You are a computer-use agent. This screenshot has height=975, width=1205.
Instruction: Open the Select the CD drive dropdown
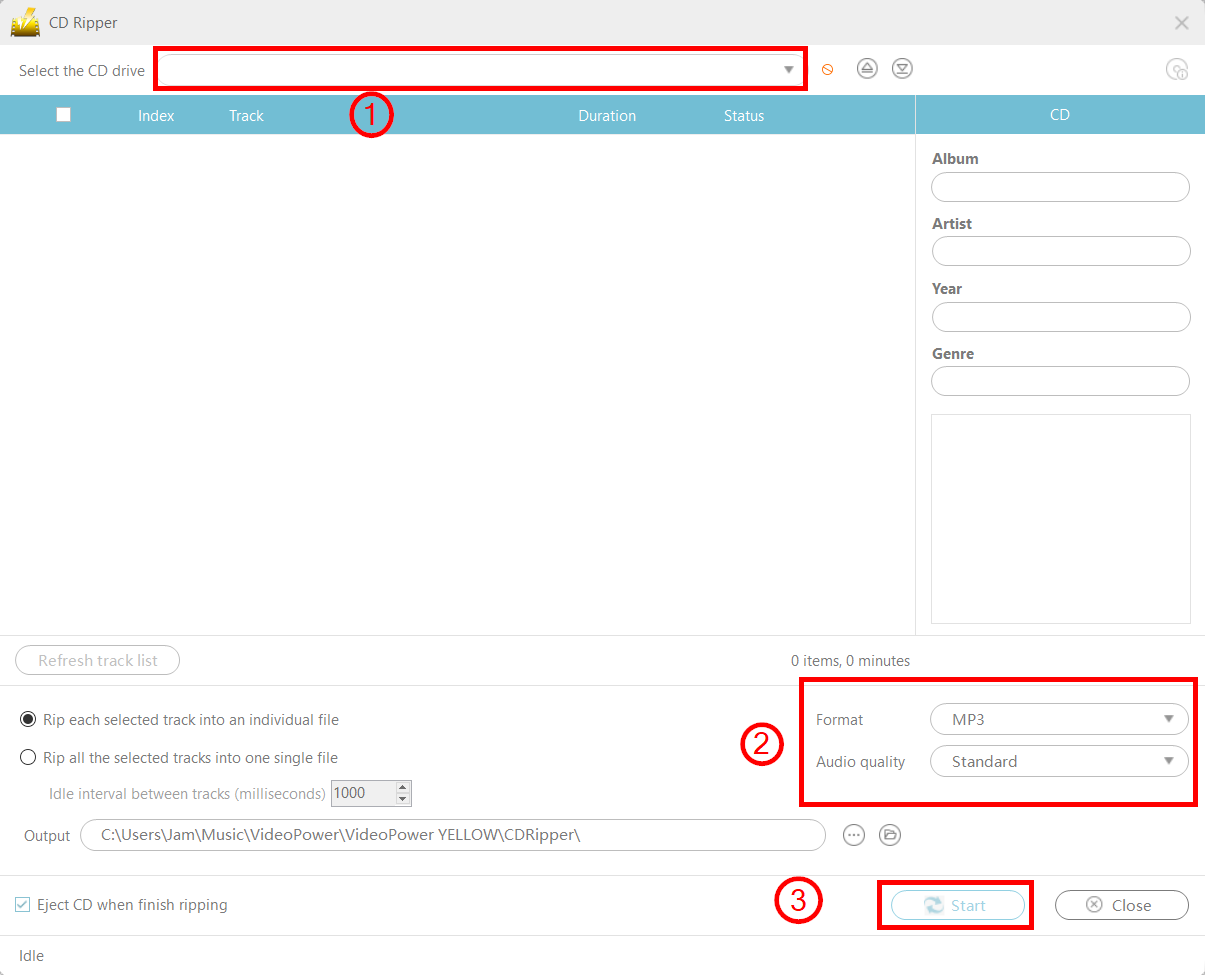[480, 69]
